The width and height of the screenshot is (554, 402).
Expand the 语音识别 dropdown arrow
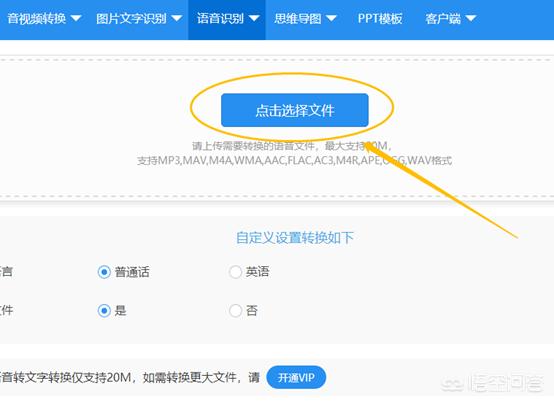click(x=254, y=18)
